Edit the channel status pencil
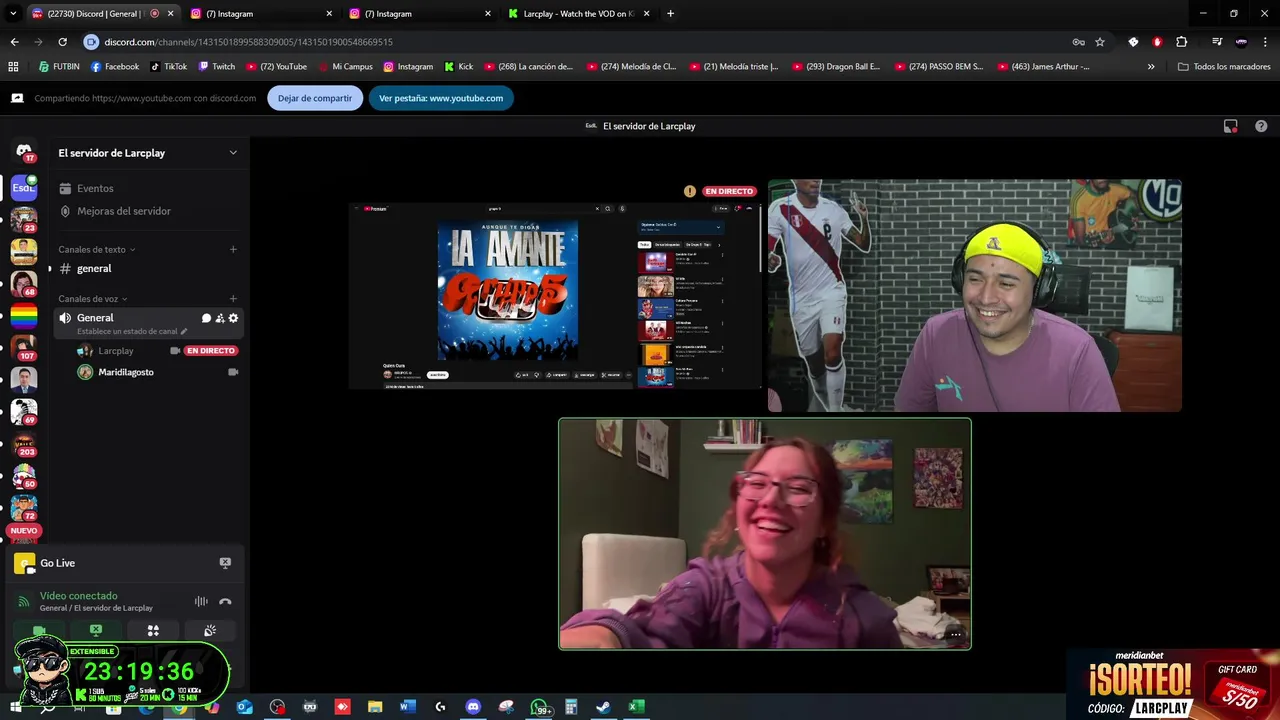The width and height of the screenshot is (1280, 720). click(x=183, y=331)
